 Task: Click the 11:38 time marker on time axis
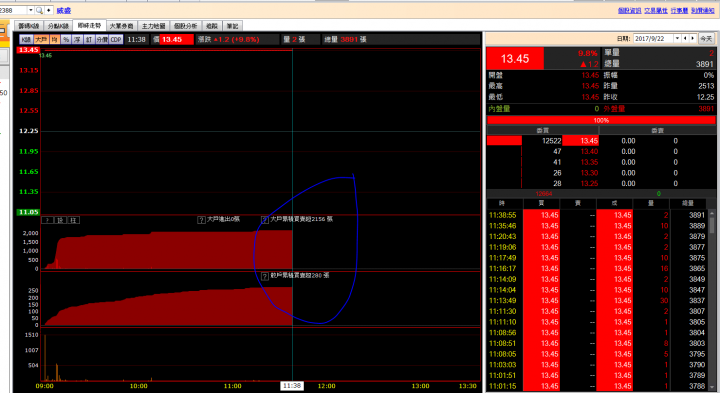tap(292, 386)
